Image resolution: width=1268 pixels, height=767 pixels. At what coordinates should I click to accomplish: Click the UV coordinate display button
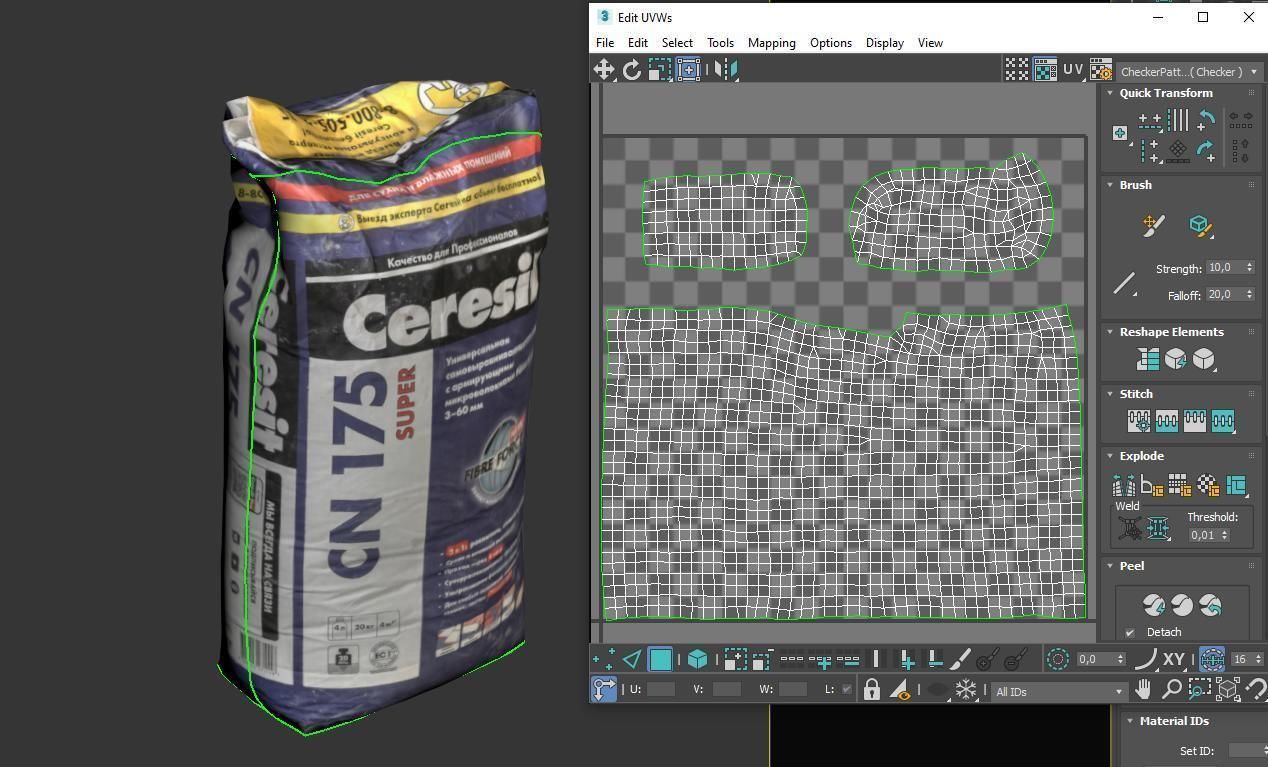click(x=1073, y=69)
